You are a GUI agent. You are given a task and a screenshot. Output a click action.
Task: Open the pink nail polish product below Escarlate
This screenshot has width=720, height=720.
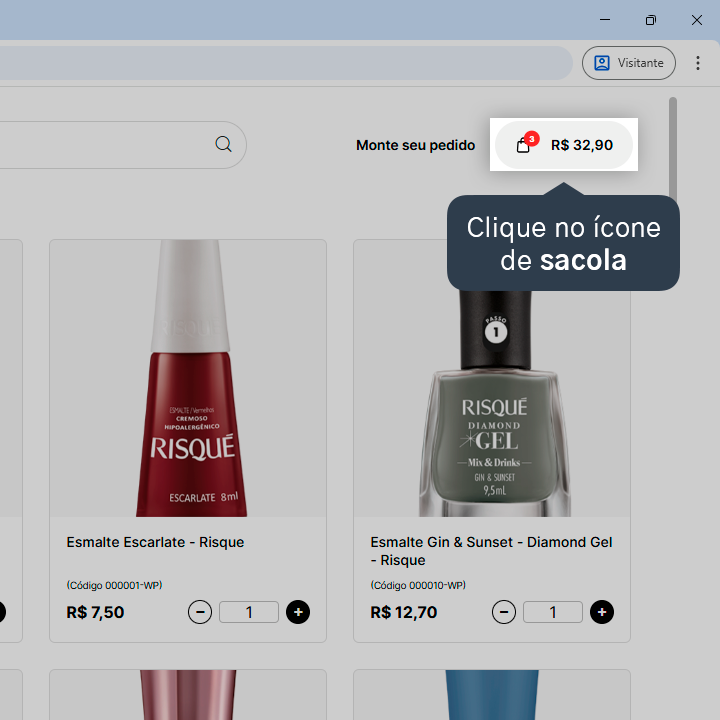click(x=188, y=695)
